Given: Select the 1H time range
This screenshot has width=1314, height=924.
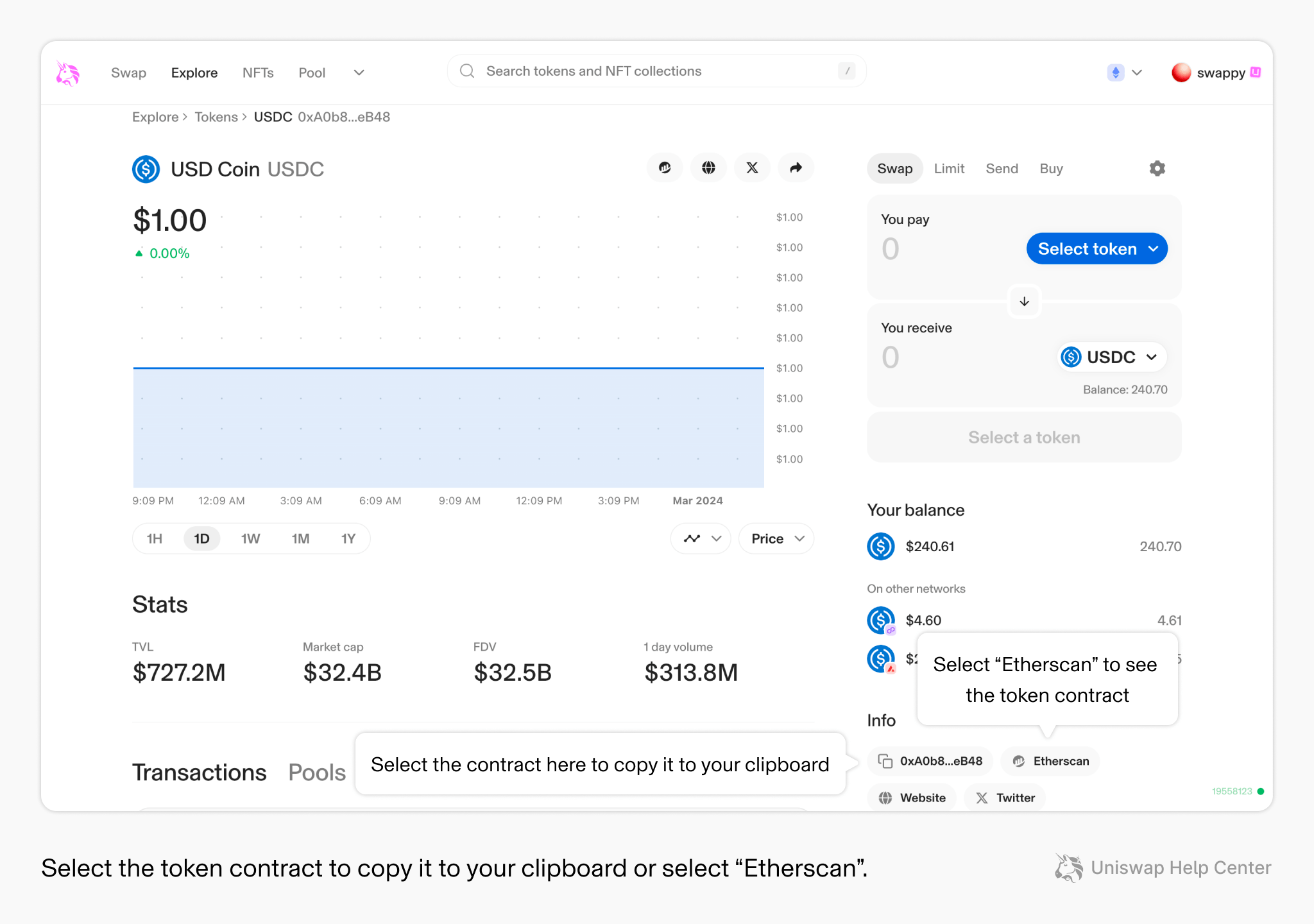Looking at the screenshot, I should pyautogui.click(x=154, y=539).
